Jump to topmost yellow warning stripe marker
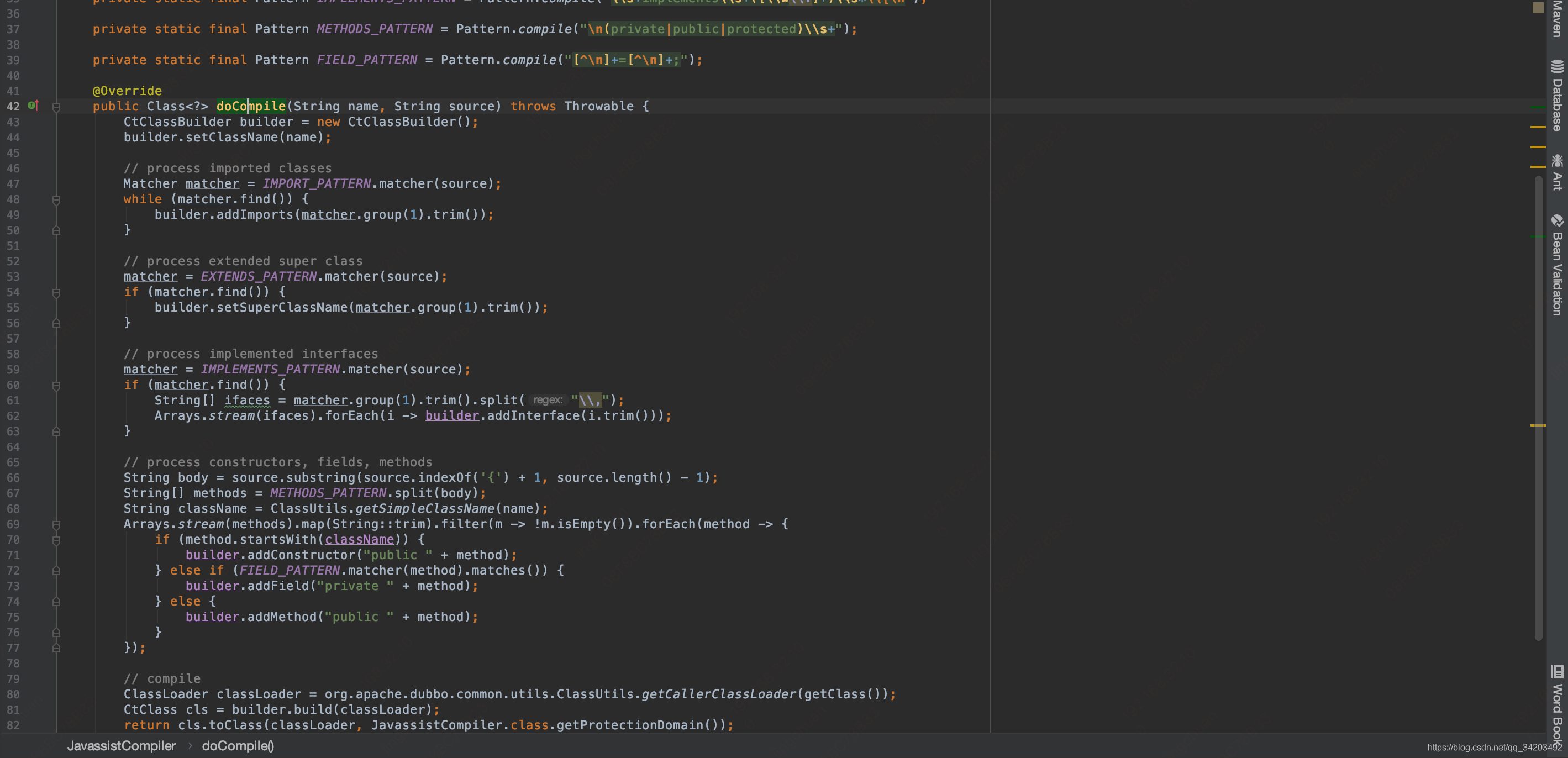 pyautogui.click(x=1538, y=127)
